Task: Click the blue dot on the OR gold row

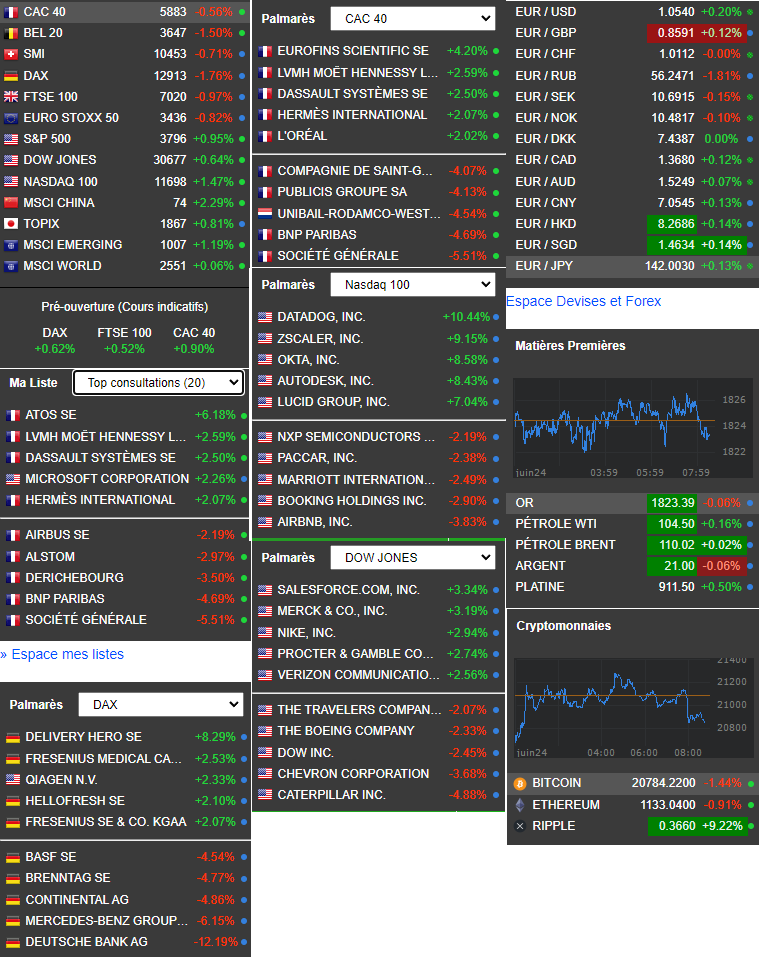Action: point(750,503)
